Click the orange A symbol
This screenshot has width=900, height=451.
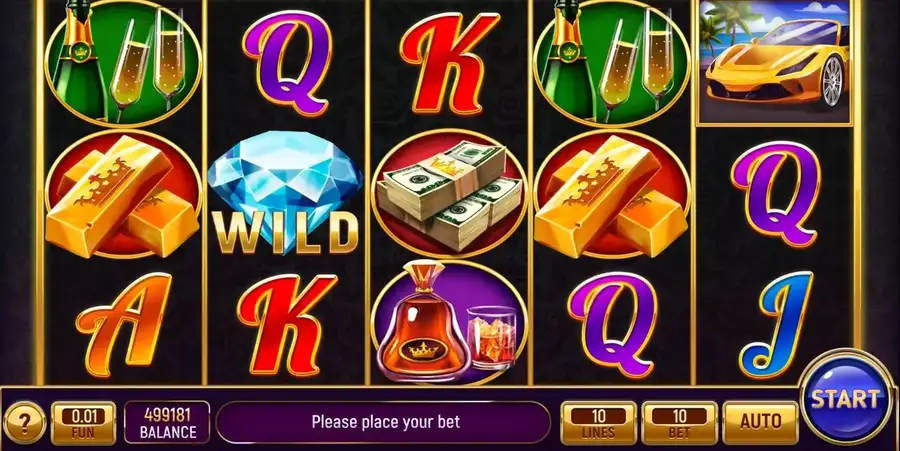[x=123, y=324]
